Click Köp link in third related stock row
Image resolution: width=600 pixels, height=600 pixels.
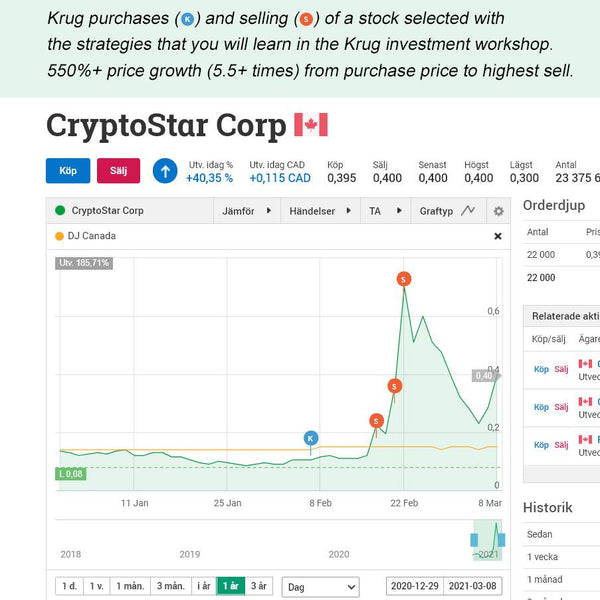tap(541, 445)
